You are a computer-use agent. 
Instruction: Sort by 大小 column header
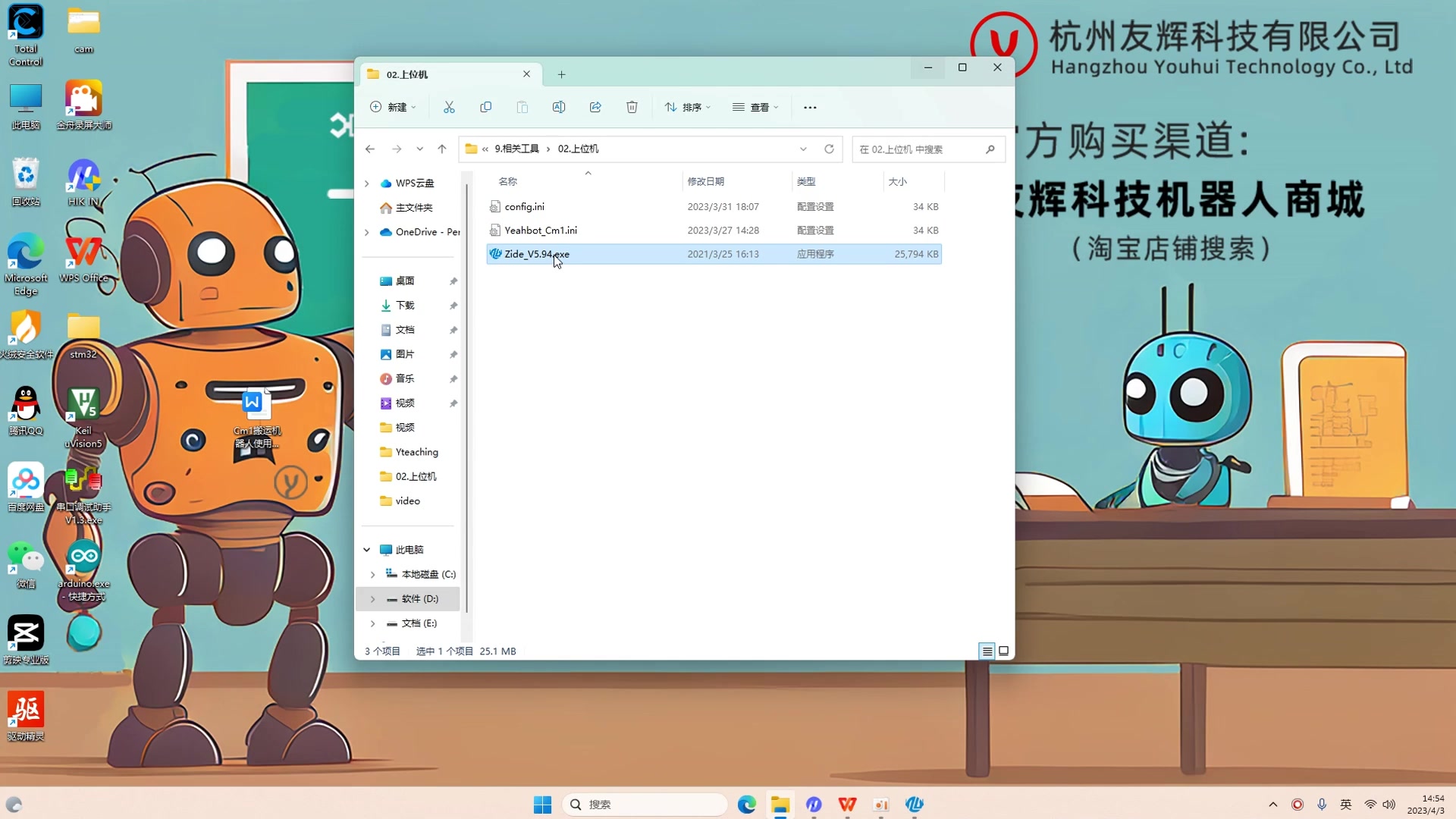[x=898, y=181]
